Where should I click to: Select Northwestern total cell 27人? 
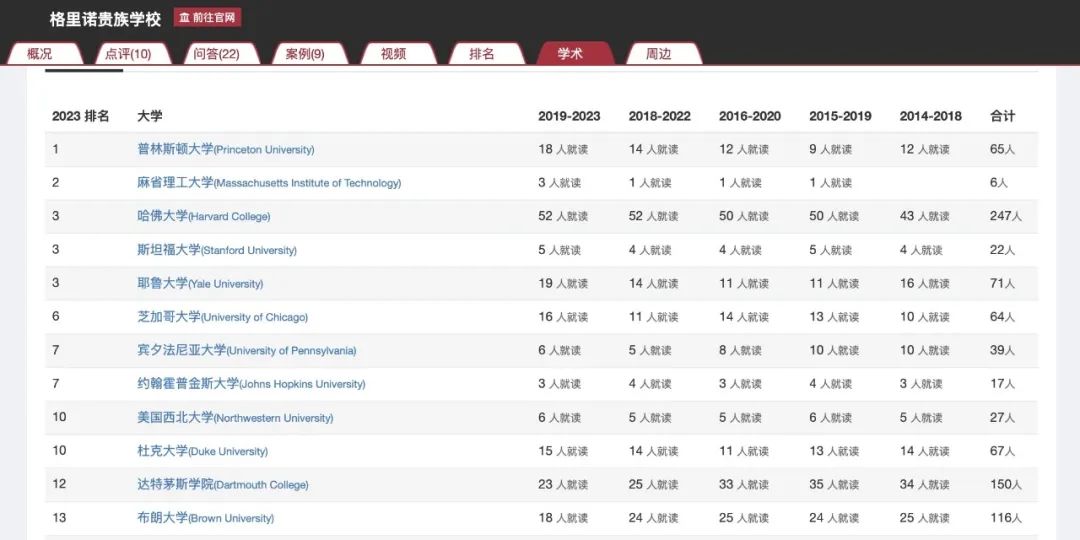(1002, 417)
